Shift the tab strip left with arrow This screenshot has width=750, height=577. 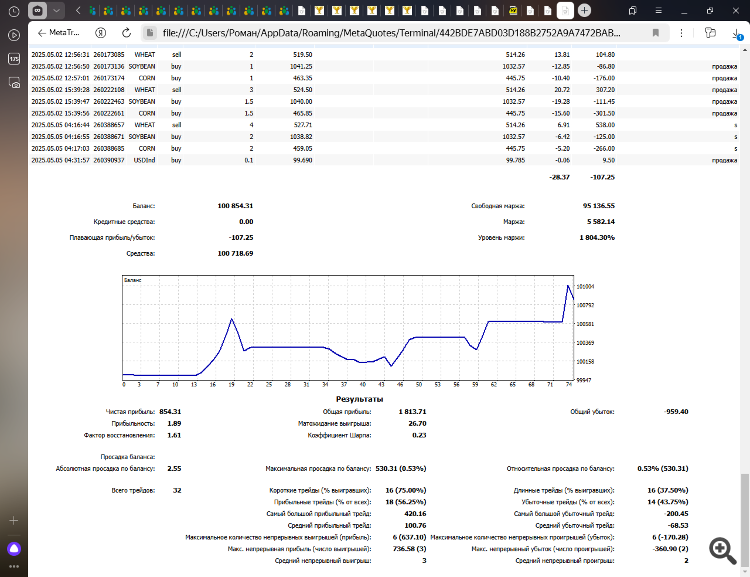pos(78,11)
